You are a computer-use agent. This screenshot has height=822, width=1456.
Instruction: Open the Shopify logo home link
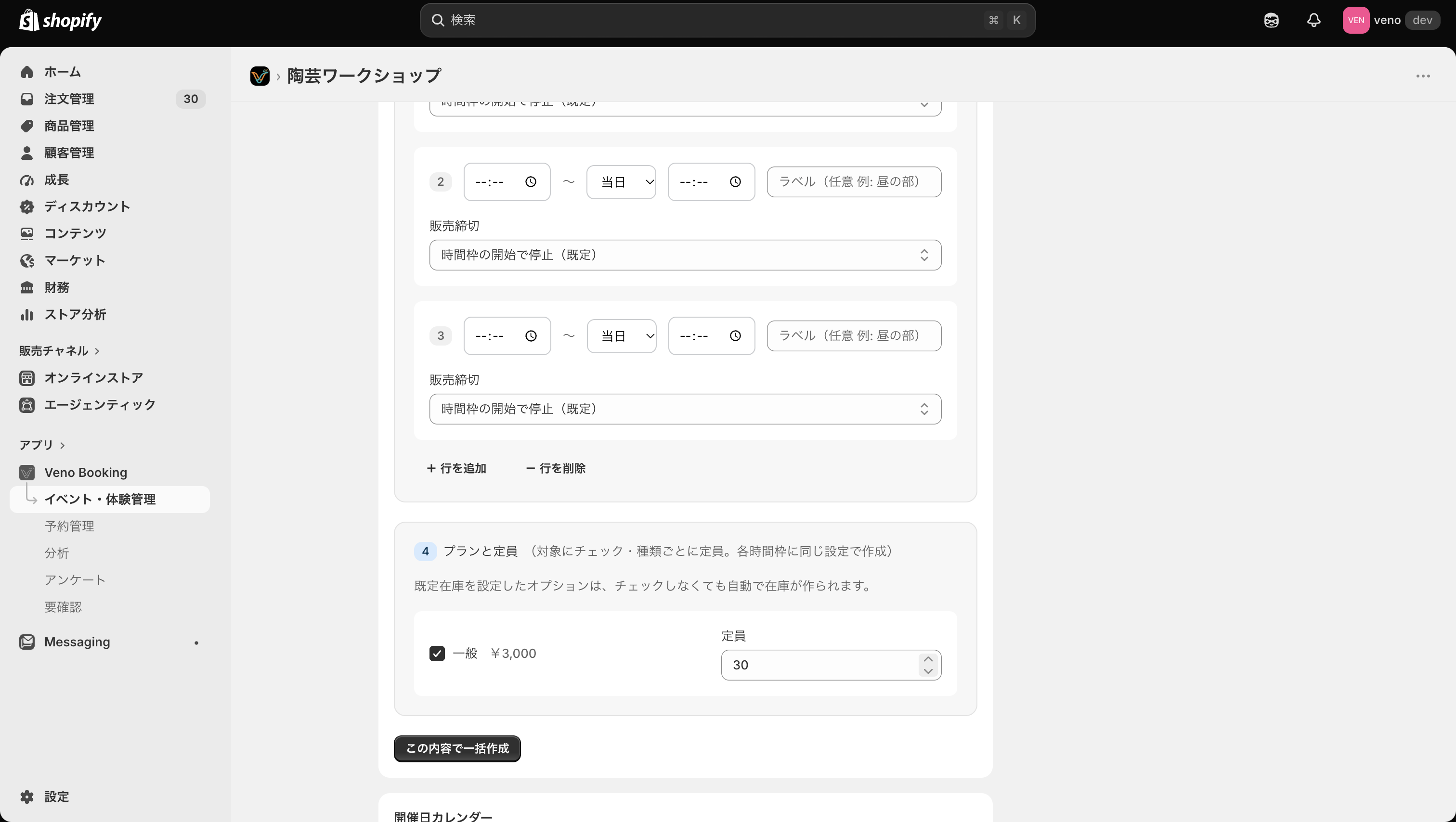[x=61, y=20]
